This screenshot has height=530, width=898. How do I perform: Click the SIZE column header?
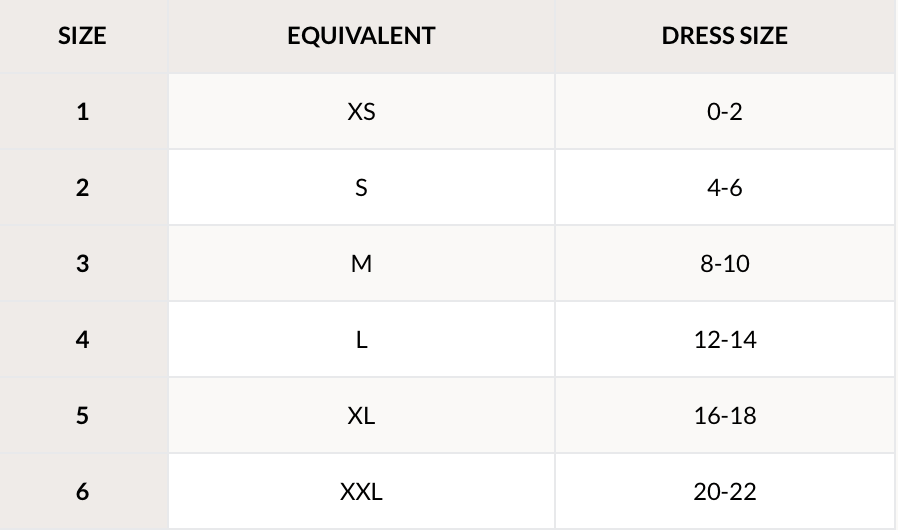(82, 36)
